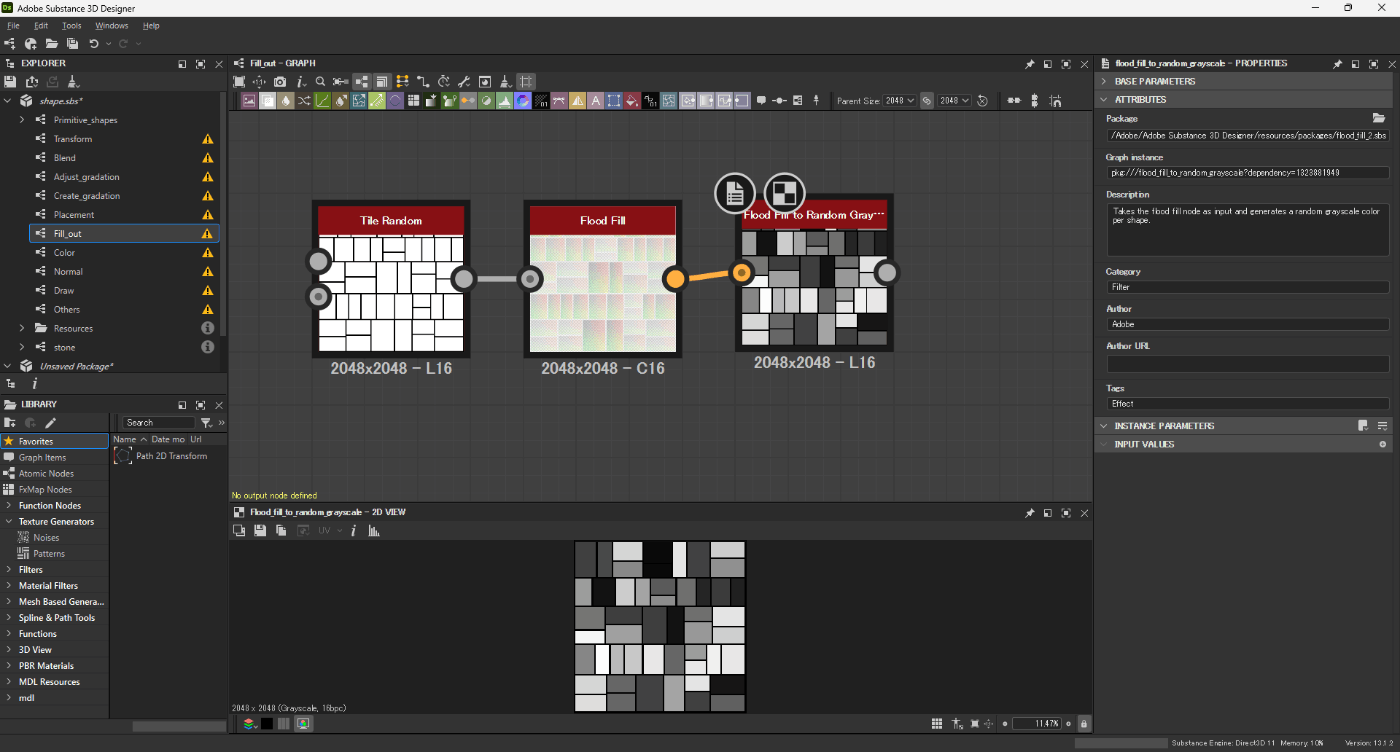Save image from 2D View toolbar

260,530
